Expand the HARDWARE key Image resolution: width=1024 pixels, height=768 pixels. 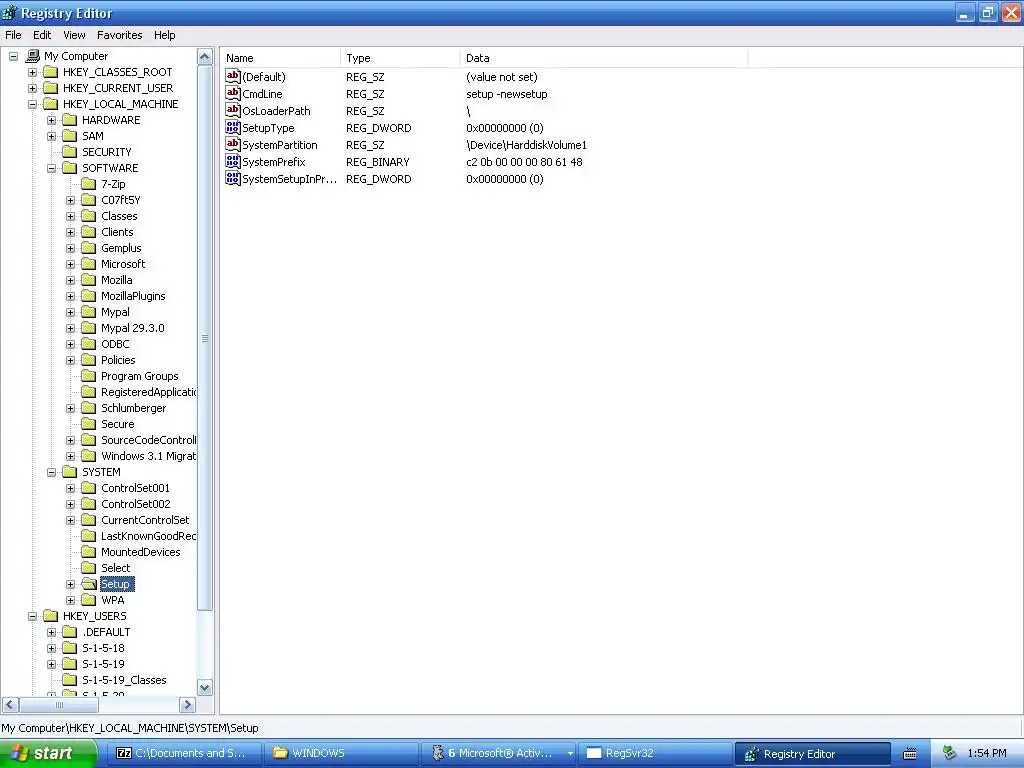52,120
